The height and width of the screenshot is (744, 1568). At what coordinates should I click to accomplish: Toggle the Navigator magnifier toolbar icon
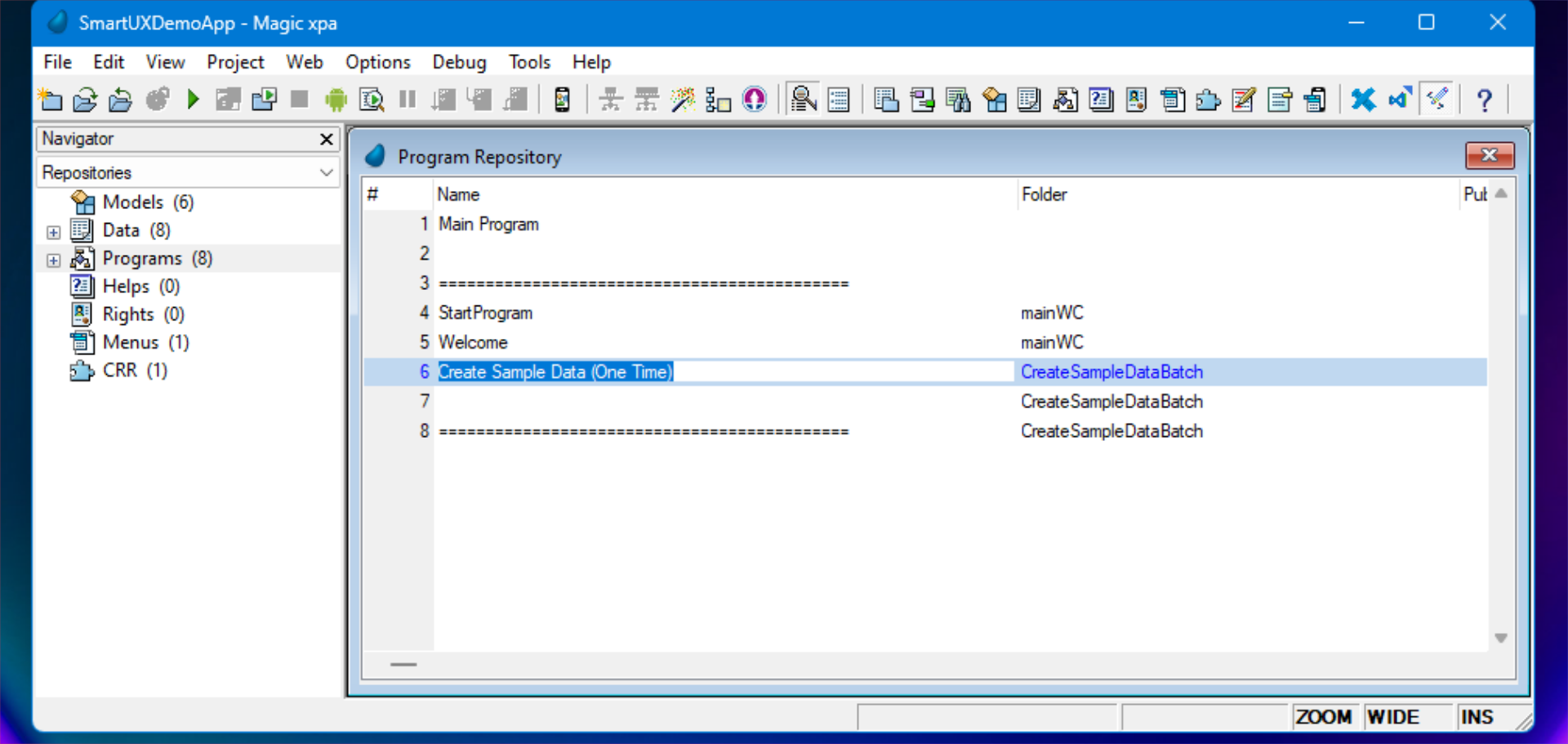804,99
